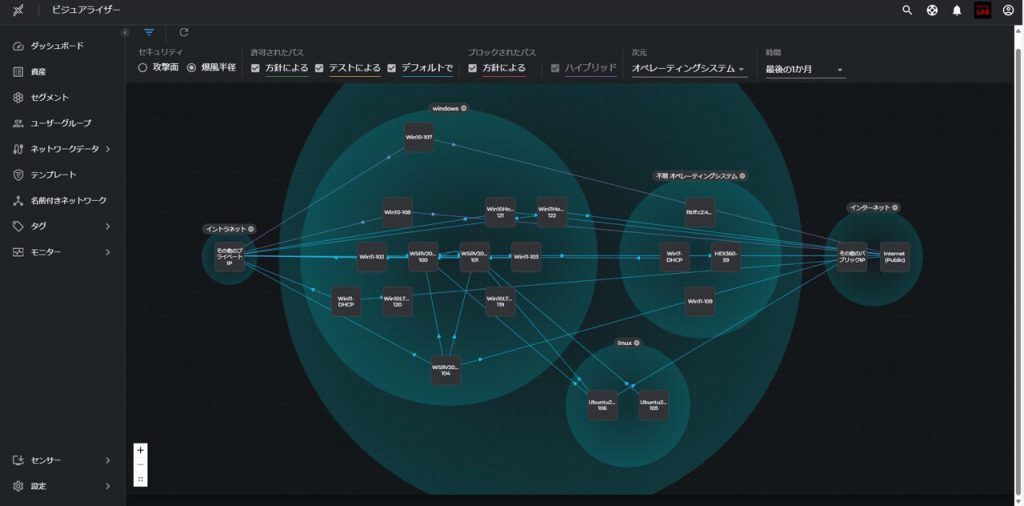The image size is (1024, 506).
Task: Select the Ubuntu2... 105 node
Action: (654, 405)
